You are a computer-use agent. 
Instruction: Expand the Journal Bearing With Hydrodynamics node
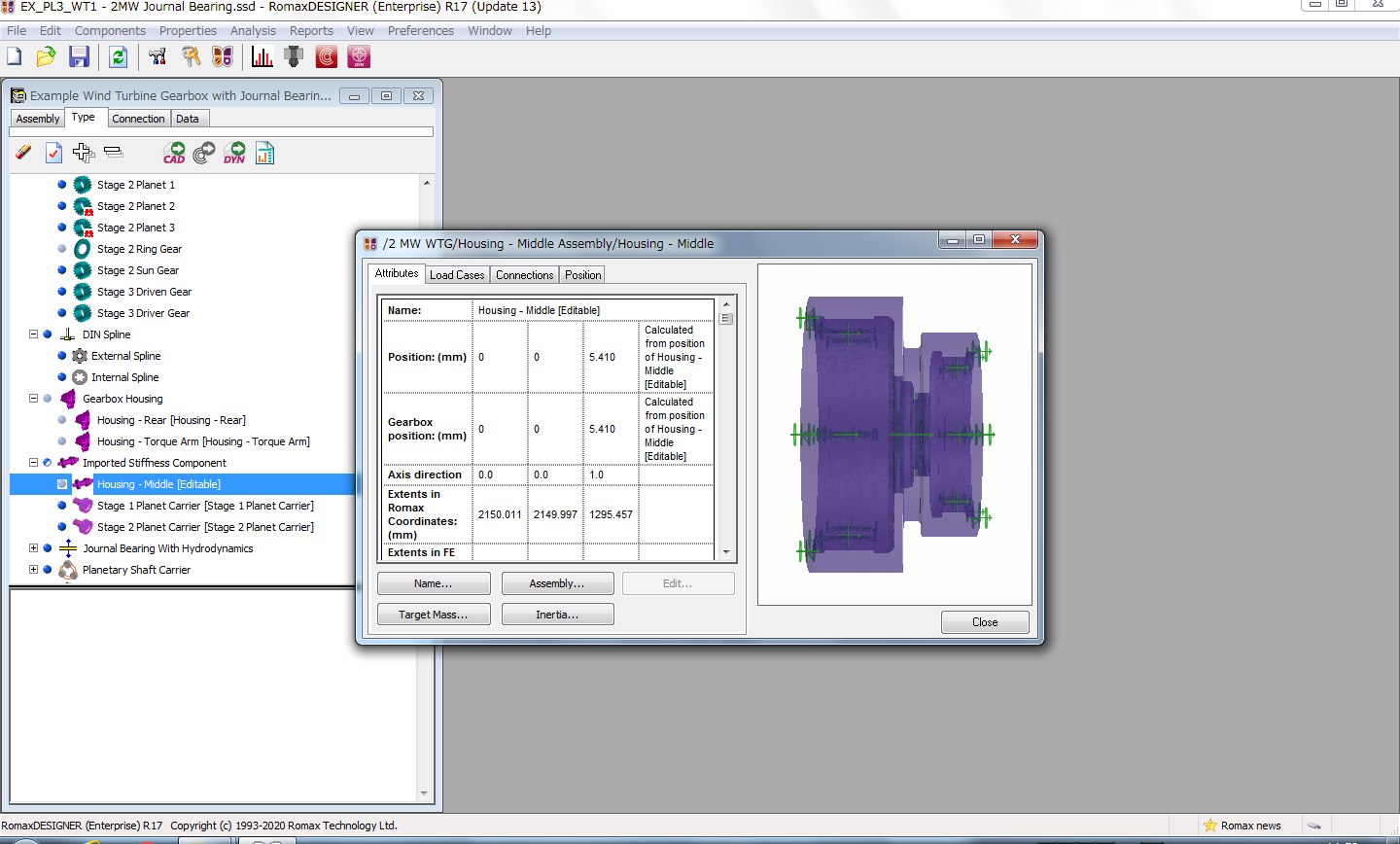[x=33, y=548]
